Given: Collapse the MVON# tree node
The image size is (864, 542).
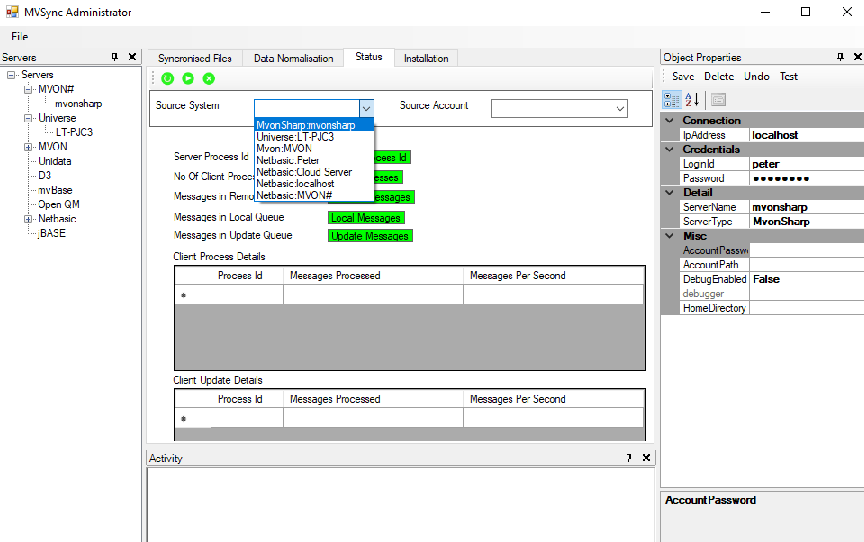Looking at the screenshot, I should (x=28, y=89).
